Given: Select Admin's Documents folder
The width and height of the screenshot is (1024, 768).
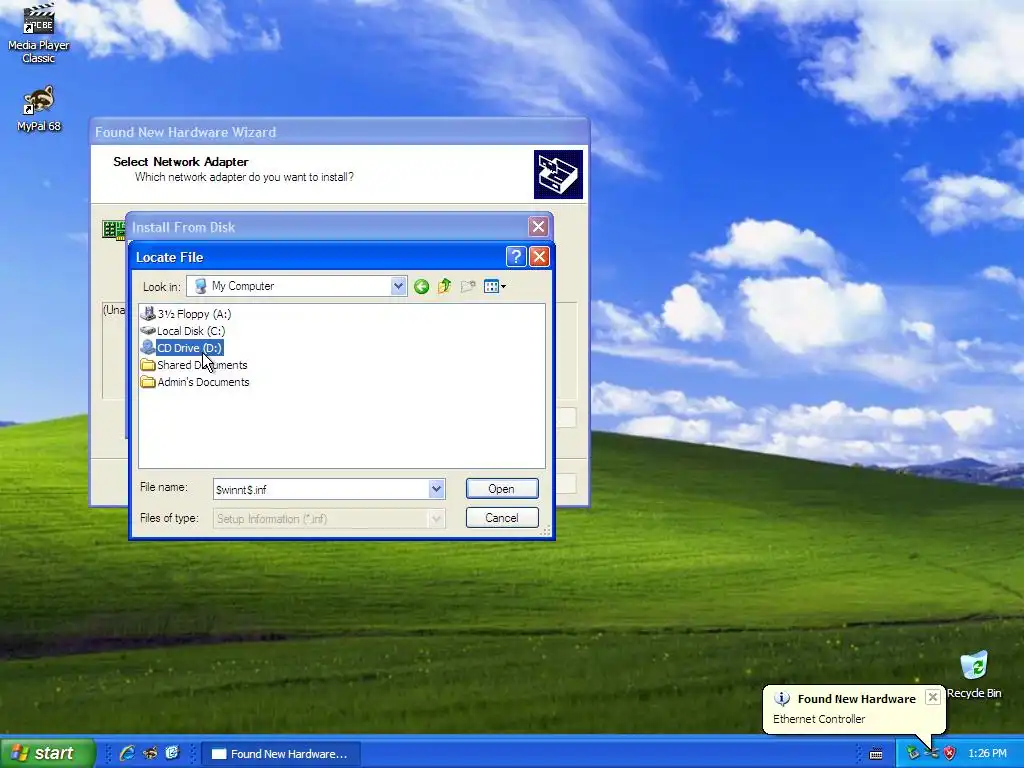Looking at the screenshot, I should tap(195, 382).
